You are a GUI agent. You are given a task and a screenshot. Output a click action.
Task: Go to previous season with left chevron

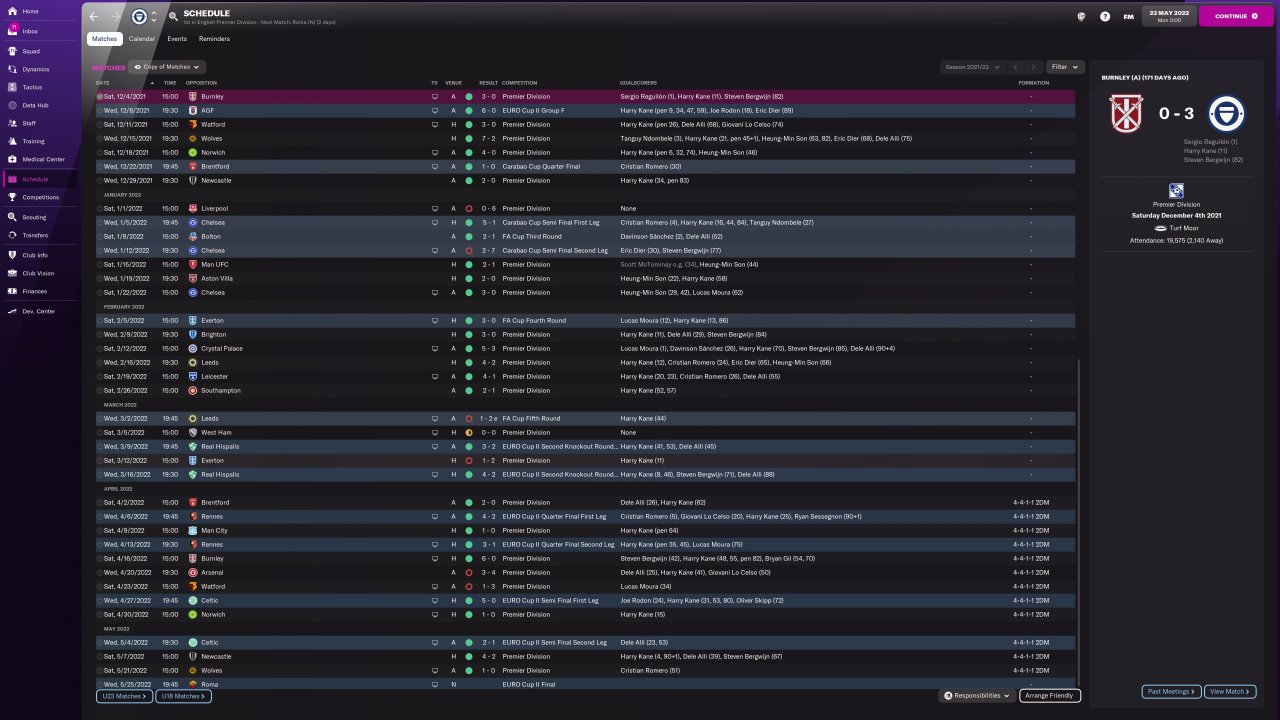coord(1015,67)
